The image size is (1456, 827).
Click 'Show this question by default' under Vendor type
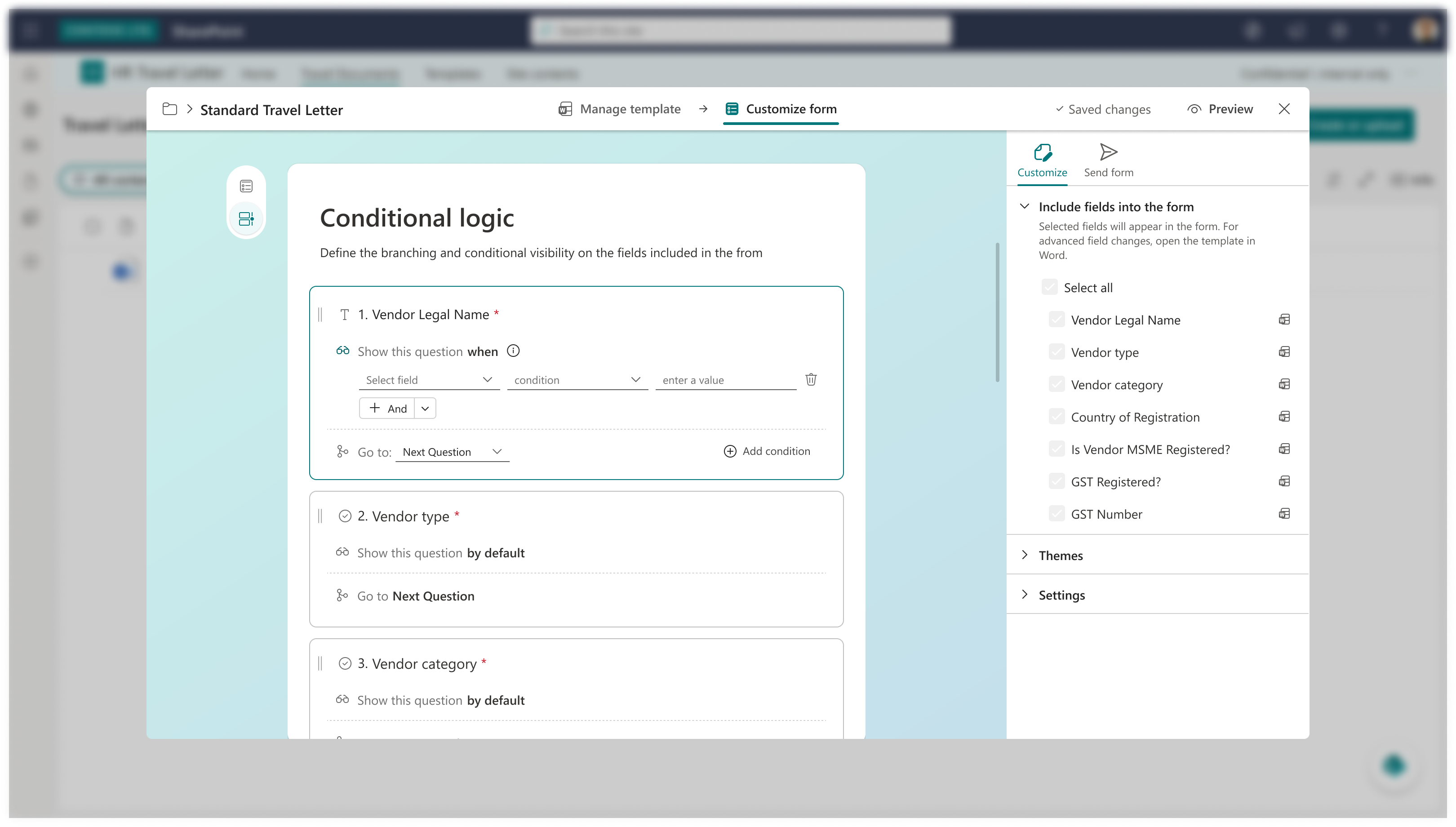point(441,553)
